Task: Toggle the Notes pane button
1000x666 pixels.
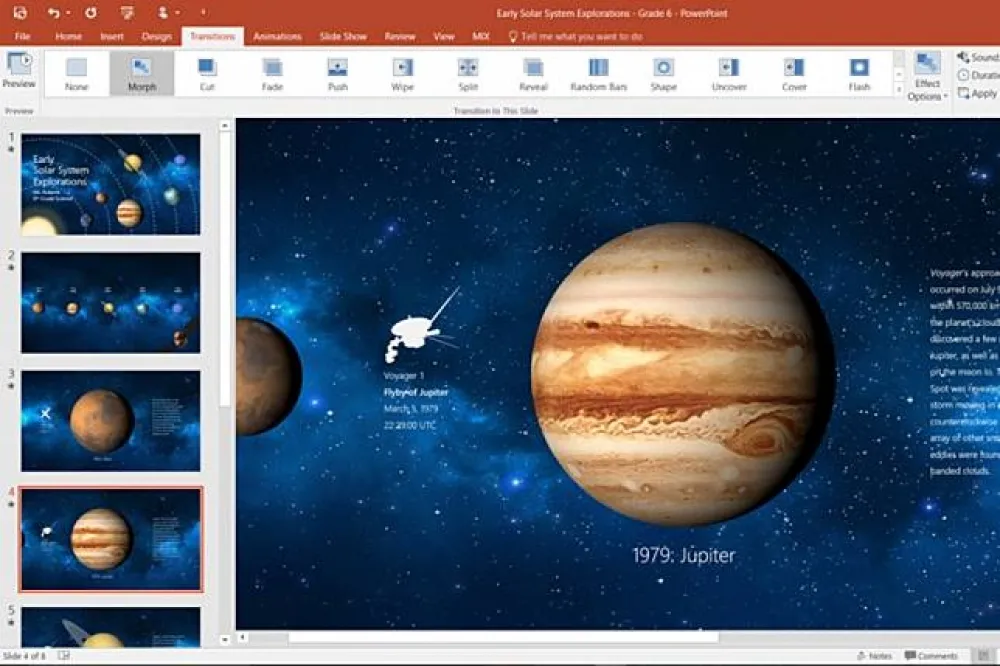Action: (874, 656)
